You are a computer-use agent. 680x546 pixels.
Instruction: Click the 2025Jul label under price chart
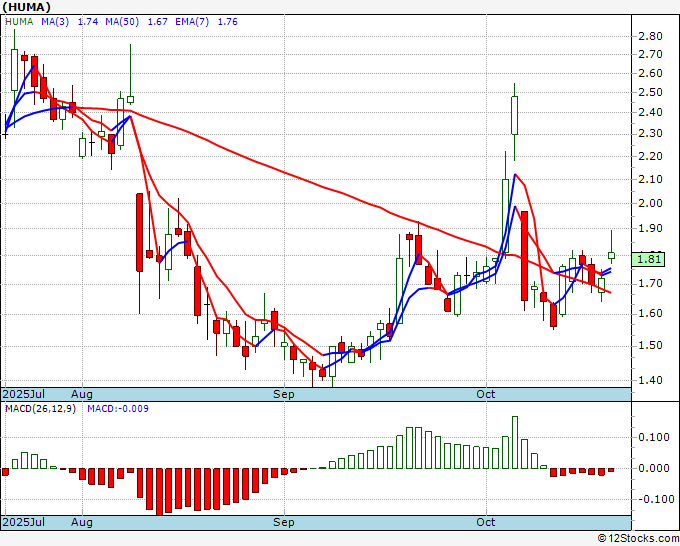pyautogui.click(x=24, y=394)
